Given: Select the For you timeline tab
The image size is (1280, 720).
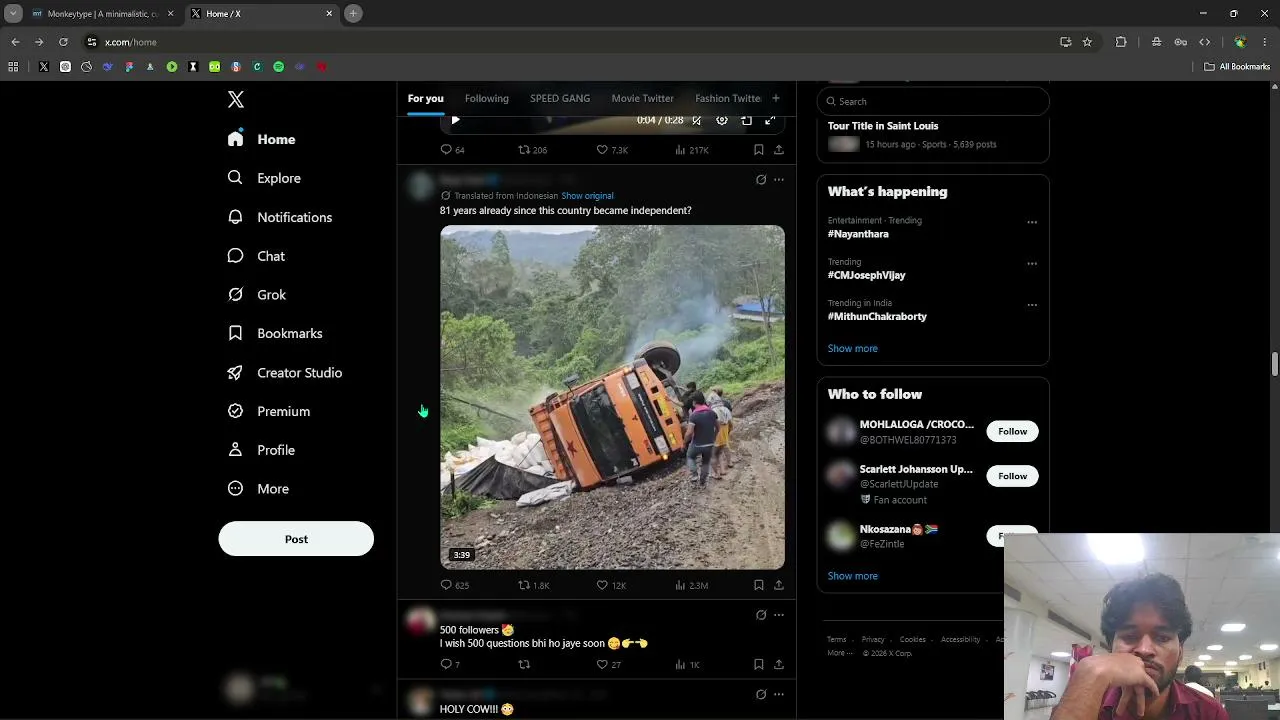Looking at the screenshot, I should [425, 98].
